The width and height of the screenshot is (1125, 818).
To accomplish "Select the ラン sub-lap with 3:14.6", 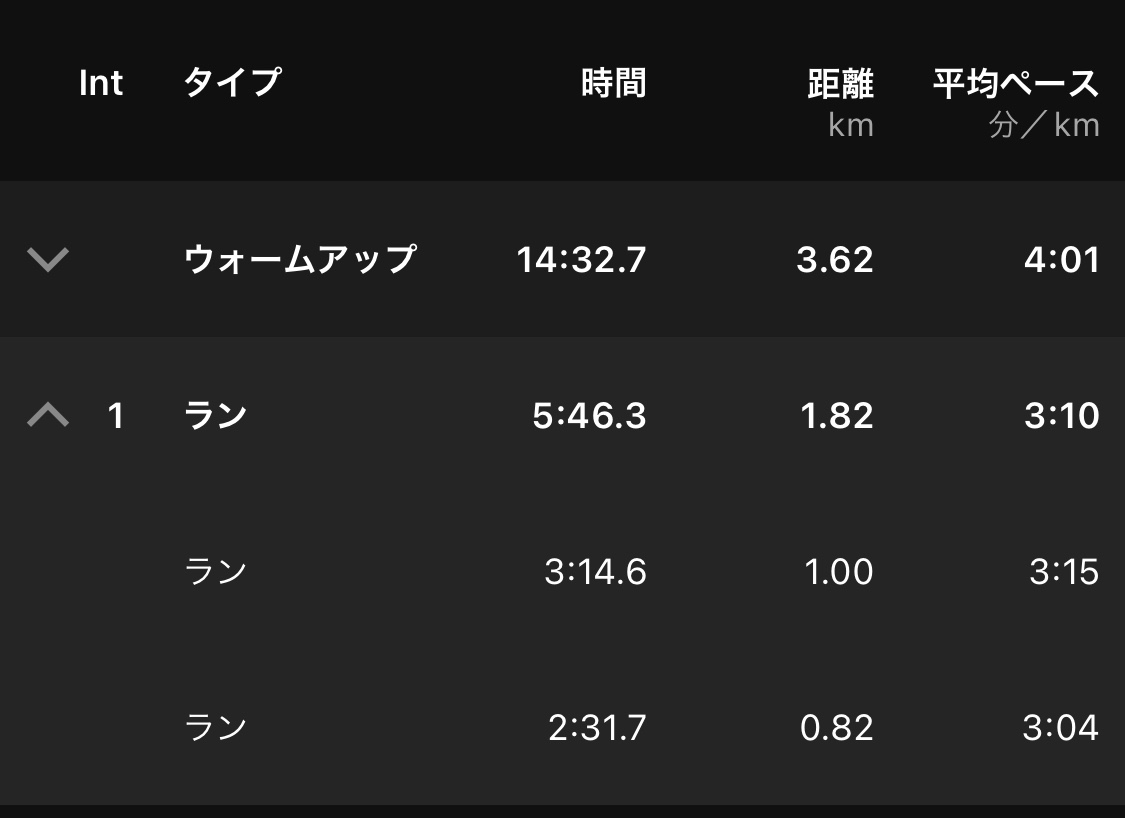I will pyautogui.click(x=216, y=572).
